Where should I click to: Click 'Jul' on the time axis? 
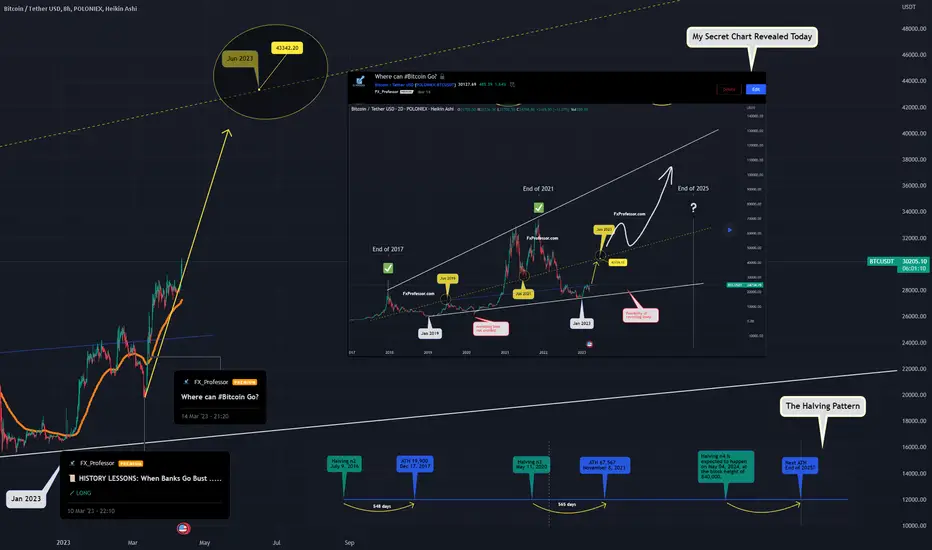[x=276, y=542]
